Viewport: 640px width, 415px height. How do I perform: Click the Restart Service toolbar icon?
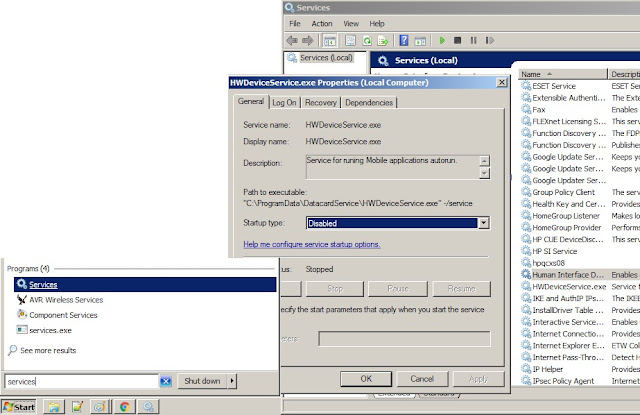tap(489, 40)
